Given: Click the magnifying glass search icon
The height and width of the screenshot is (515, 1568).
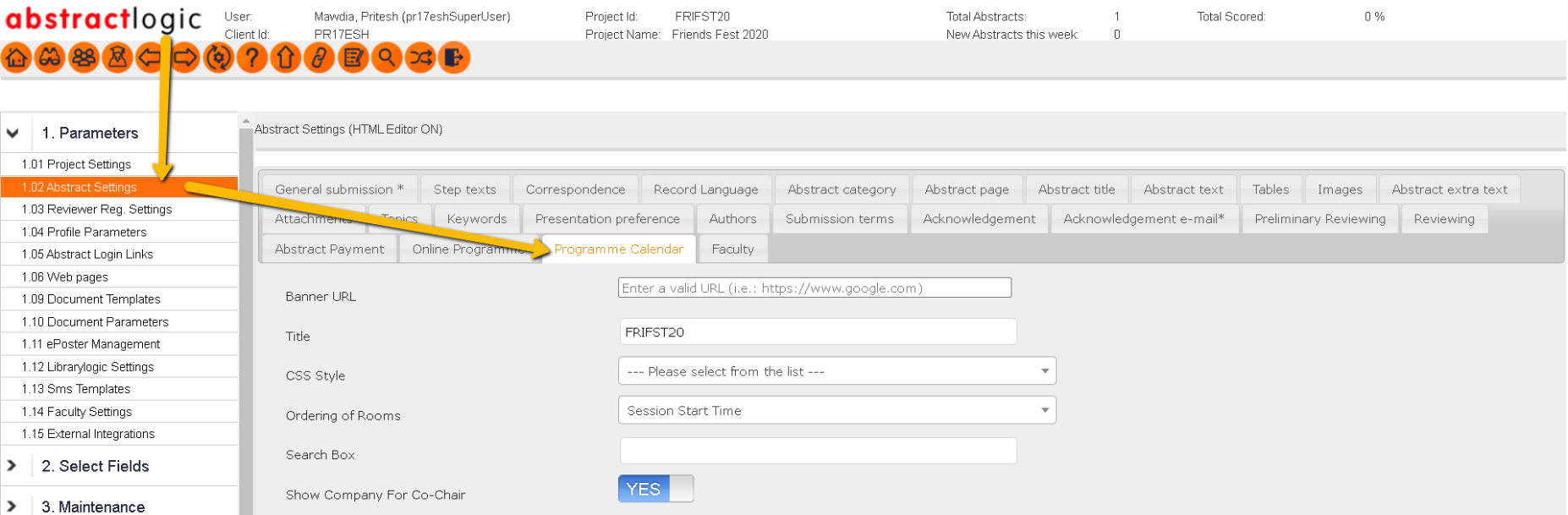Looking at the screenshot, I should pyautogui.click(x=387, y=58).
